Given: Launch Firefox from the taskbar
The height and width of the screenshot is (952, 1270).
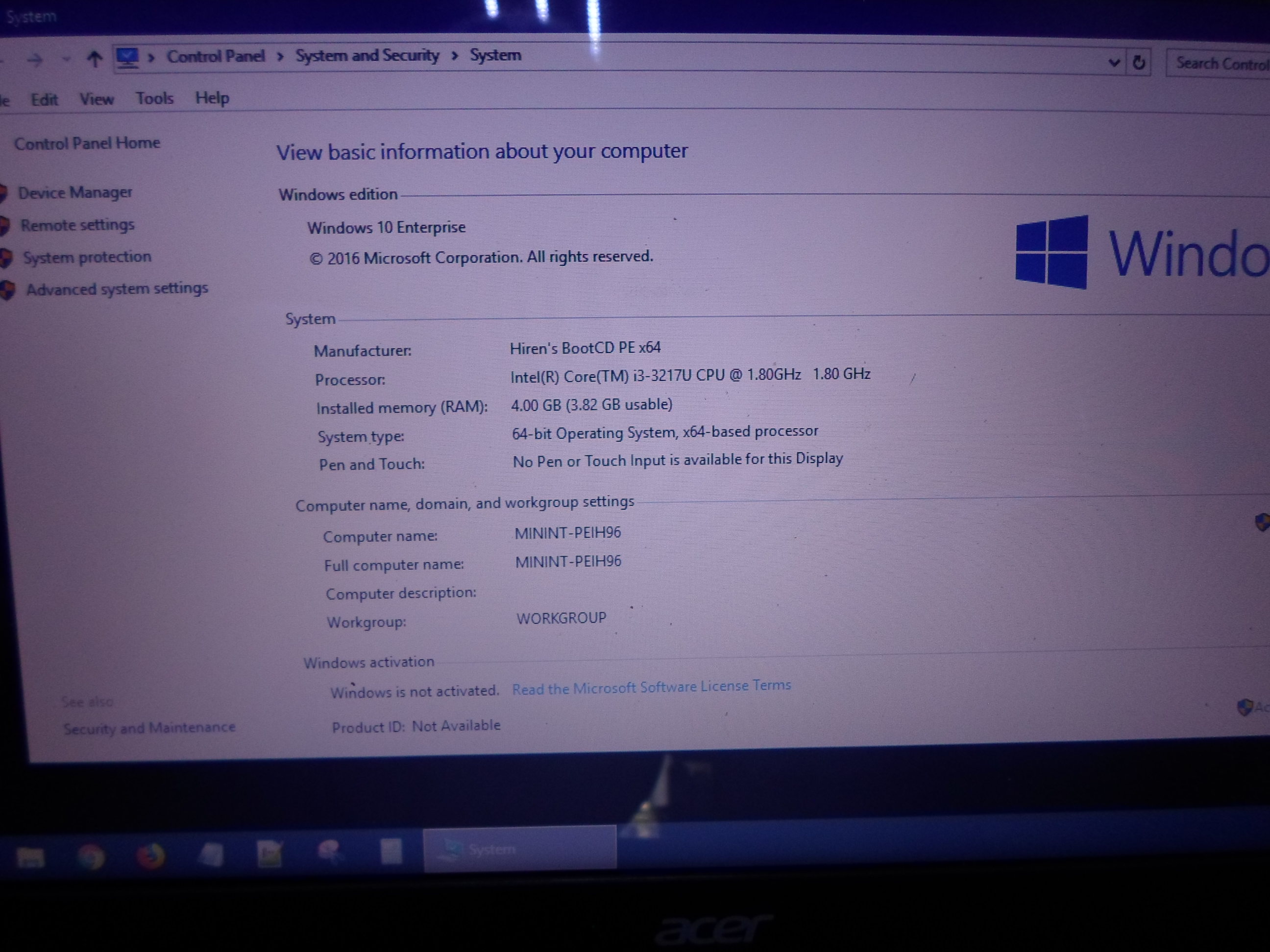Looking at the screenshot, I should coord(151,856).
